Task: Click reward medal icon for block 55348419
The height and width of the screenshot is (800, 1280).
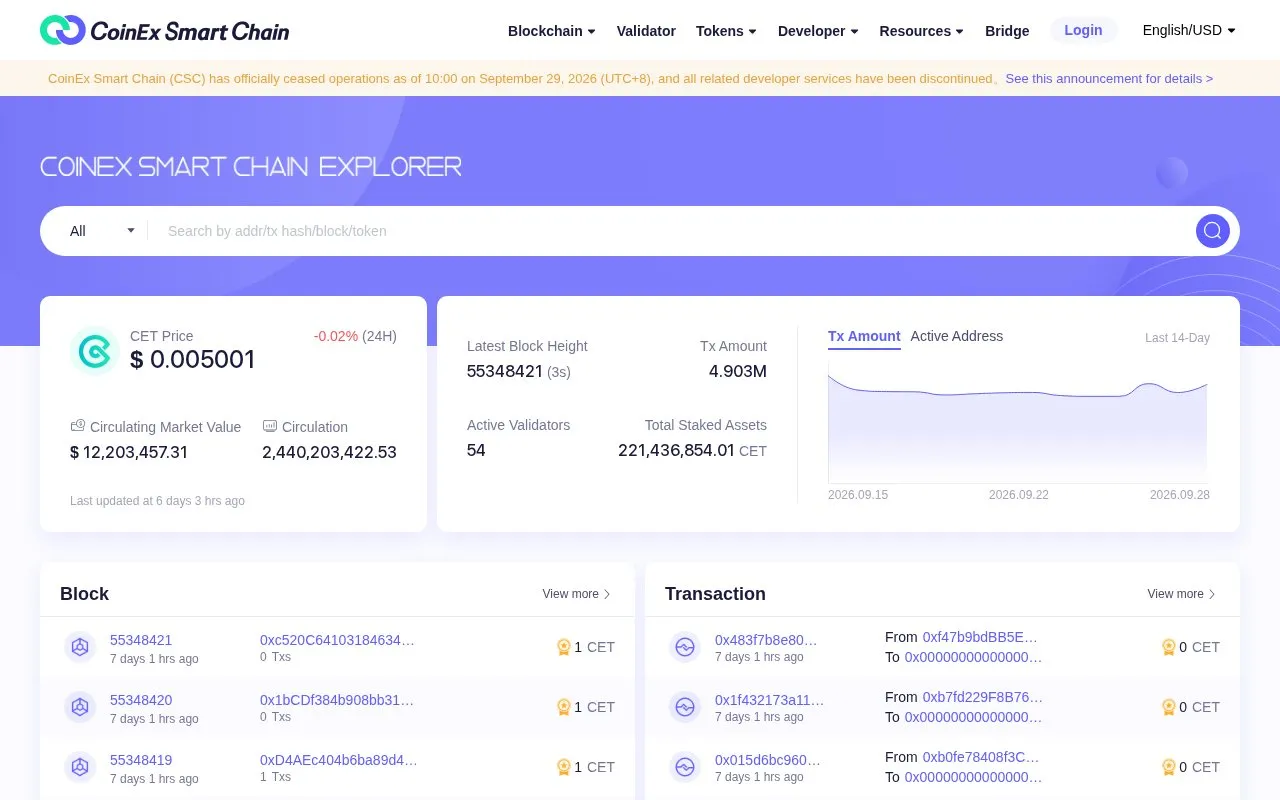Action: [563, 767]
